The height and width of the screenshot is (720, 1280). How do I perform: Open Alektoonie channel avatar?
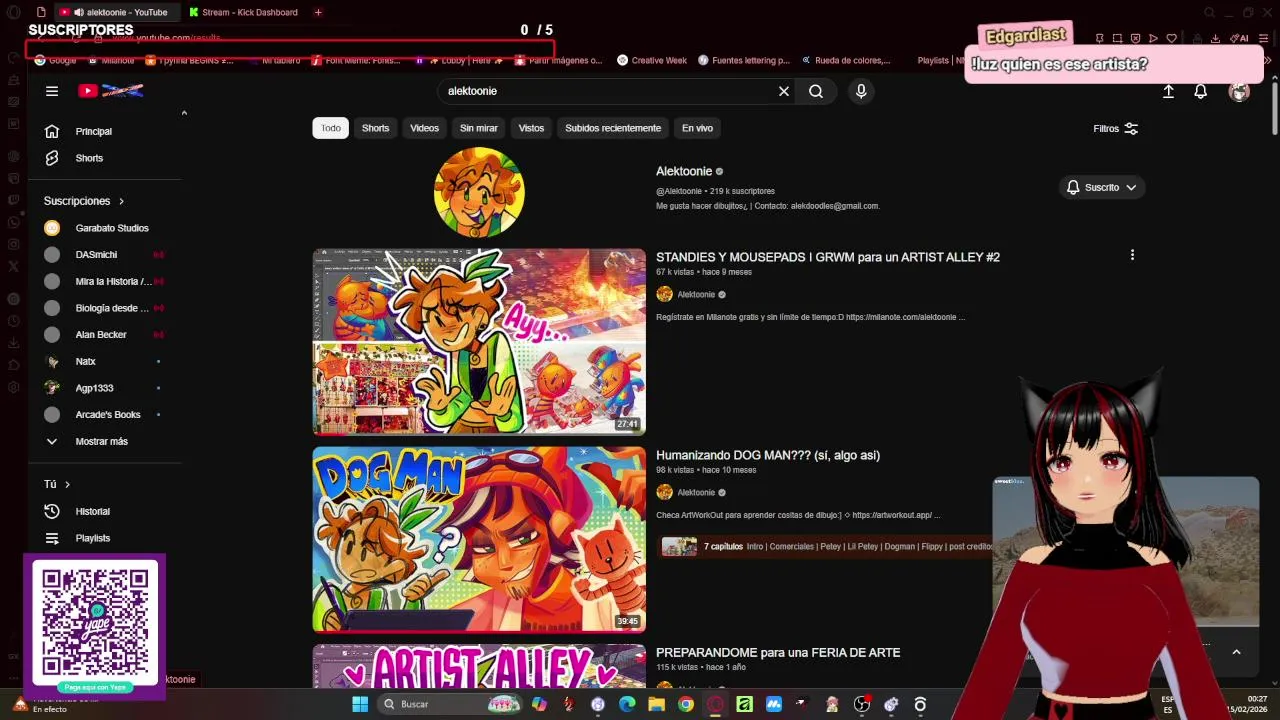point(479,192)
